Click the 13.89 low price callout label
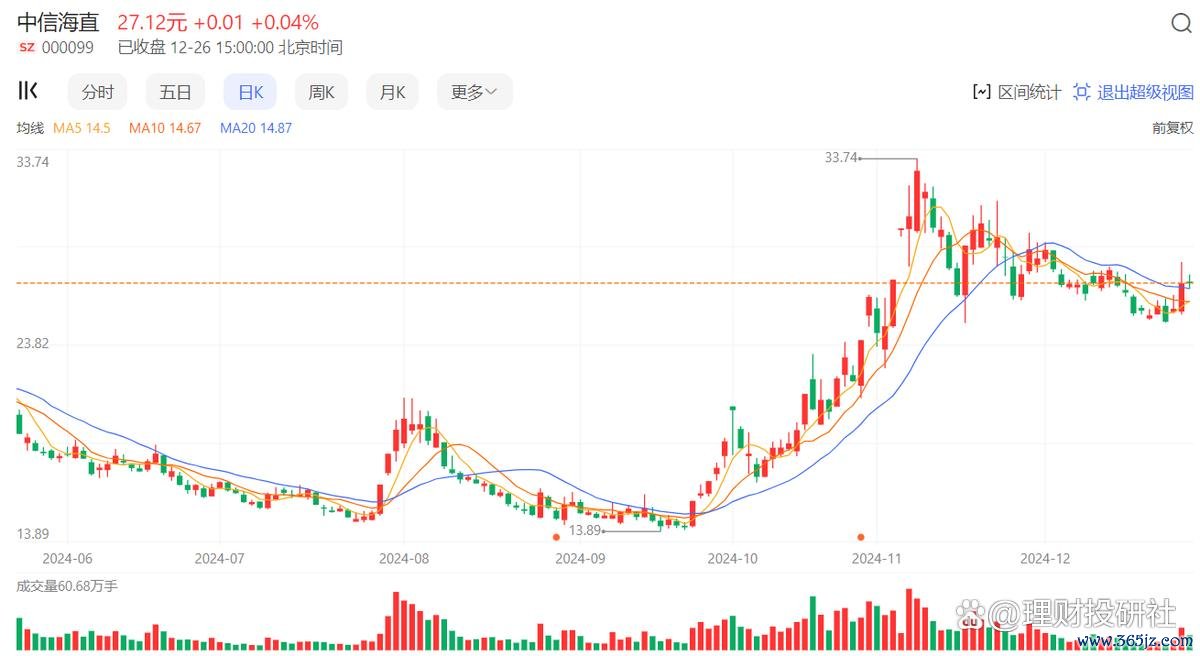This screenshot has width=1200, height=656. tap(584, 530)
